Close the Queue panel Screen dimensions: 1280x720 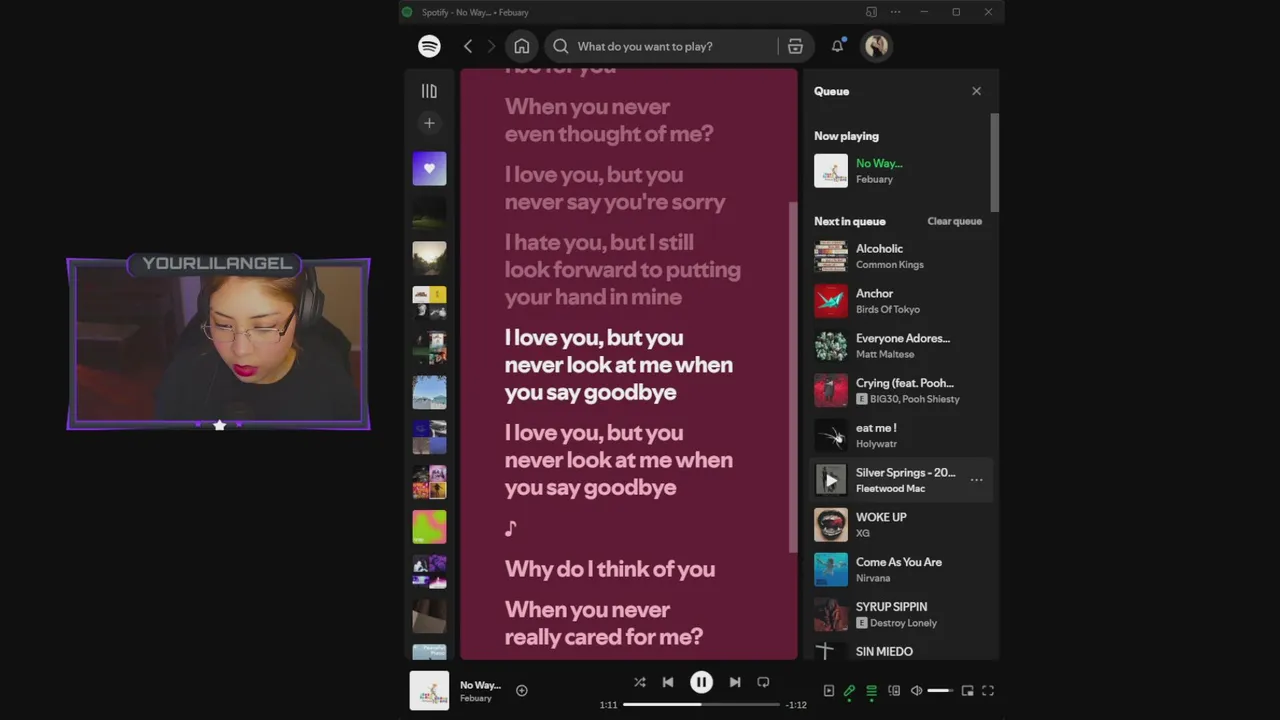click(976, 91)
